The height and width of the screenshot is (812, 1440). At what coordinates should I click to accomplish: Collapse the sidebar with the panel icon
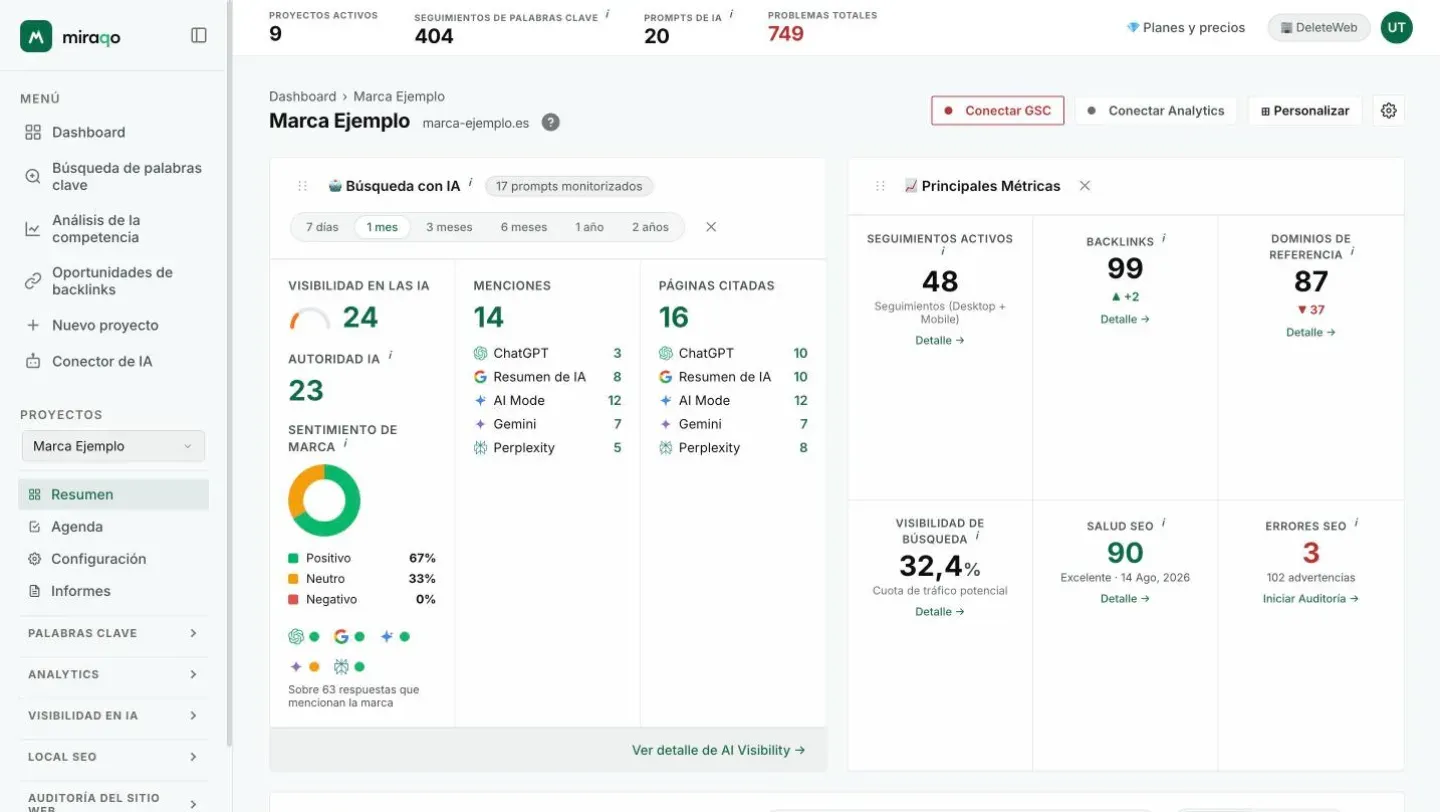199,35
